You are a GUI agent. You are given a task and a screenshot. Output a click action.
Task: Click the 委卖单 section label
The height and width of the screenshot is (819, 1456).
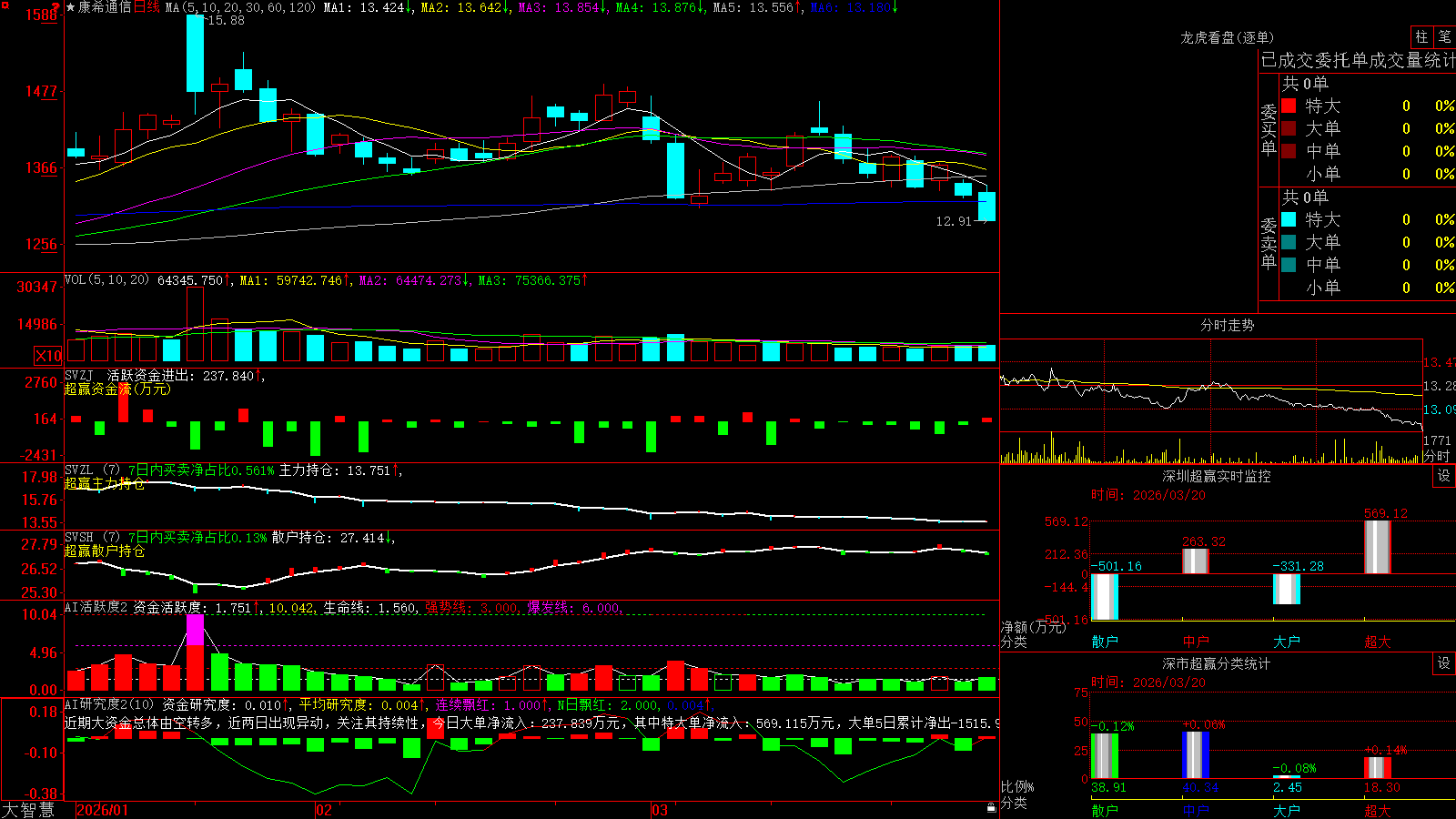[1269, 243]
